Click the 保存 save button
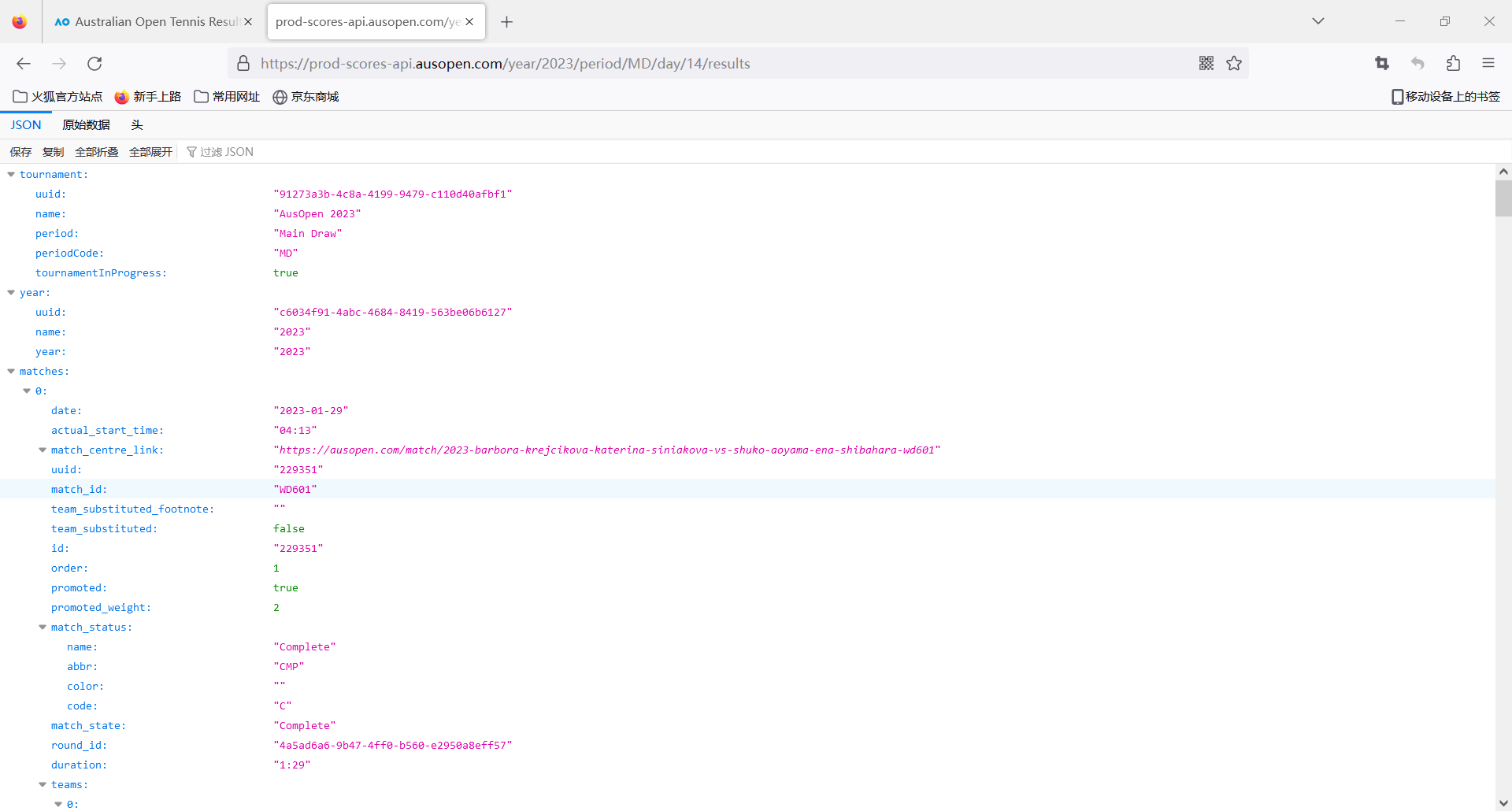The height and width of the screenshot is (811, 1512). (x=21, y=152)
